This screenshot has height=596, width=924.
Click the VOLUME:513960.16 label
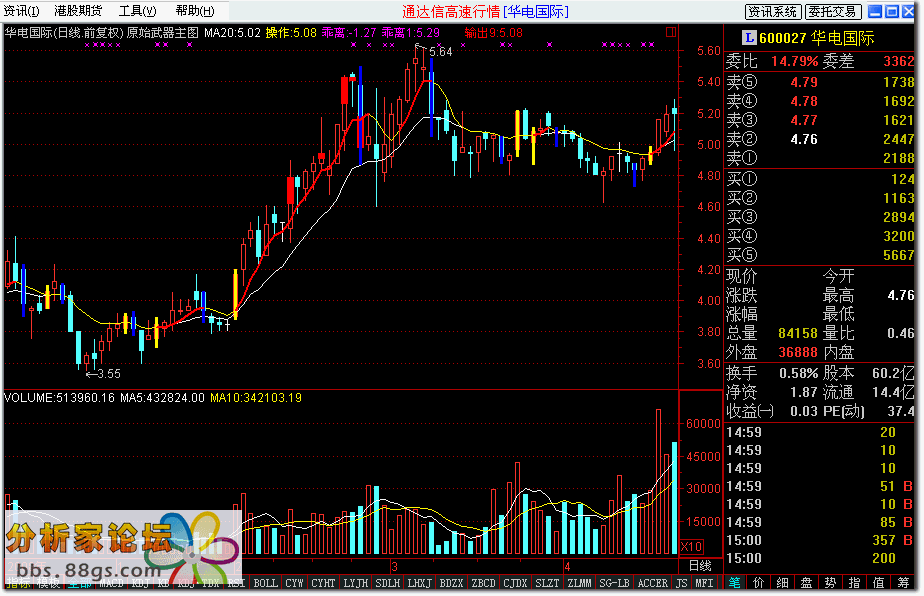pos(59,398)
